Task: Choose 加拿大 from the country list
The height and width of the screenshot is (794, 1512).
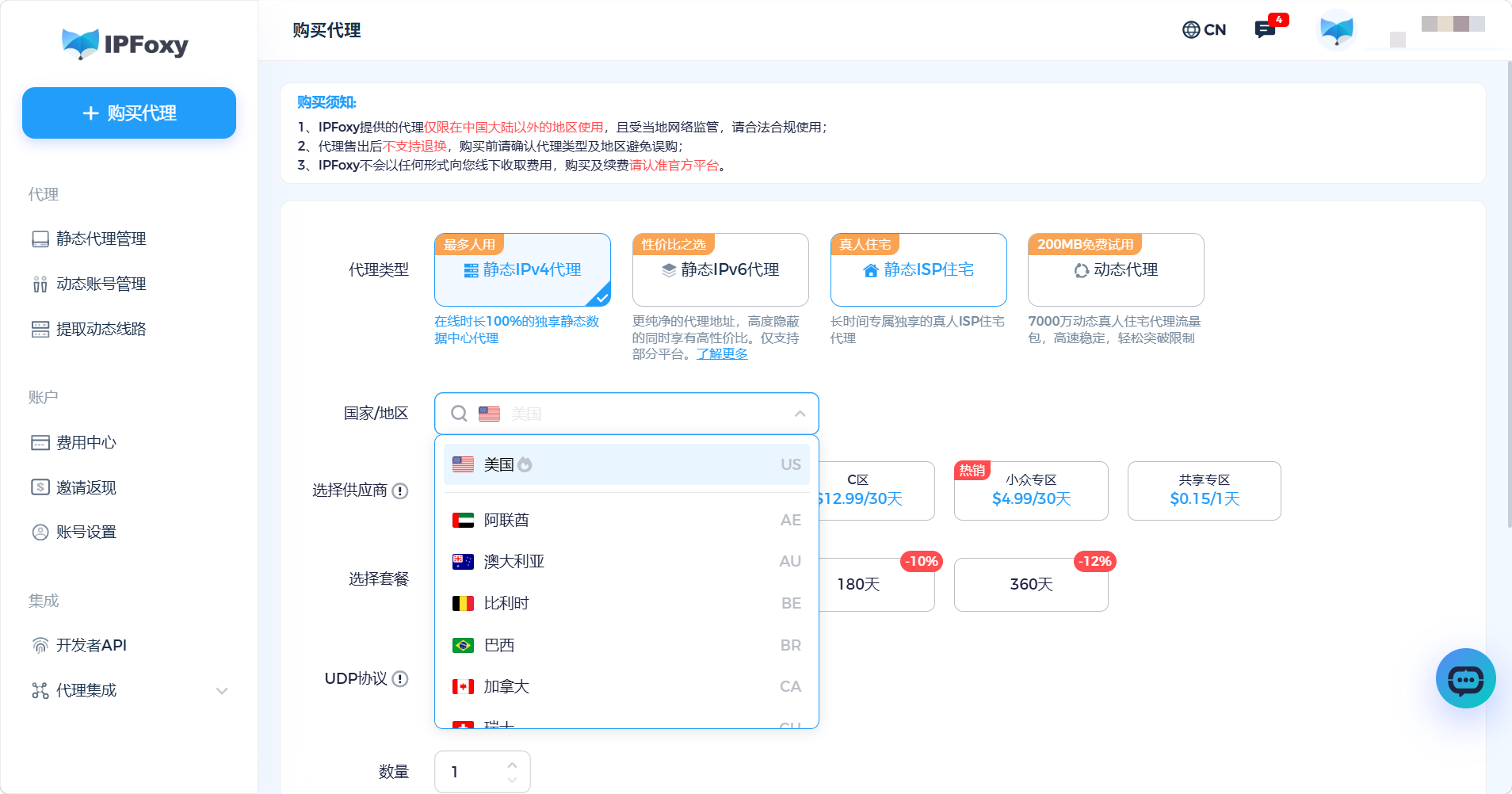Action: (627, 686)
